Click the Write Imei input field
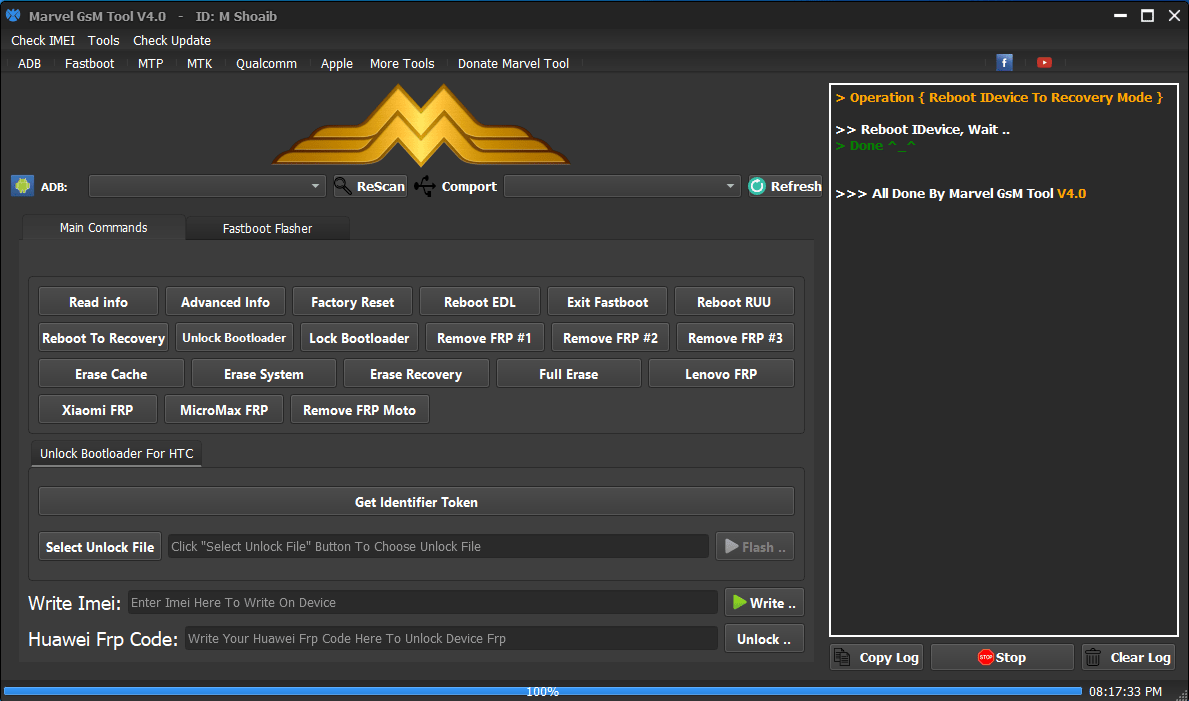 pyautogui.click(x=420, y=602)
